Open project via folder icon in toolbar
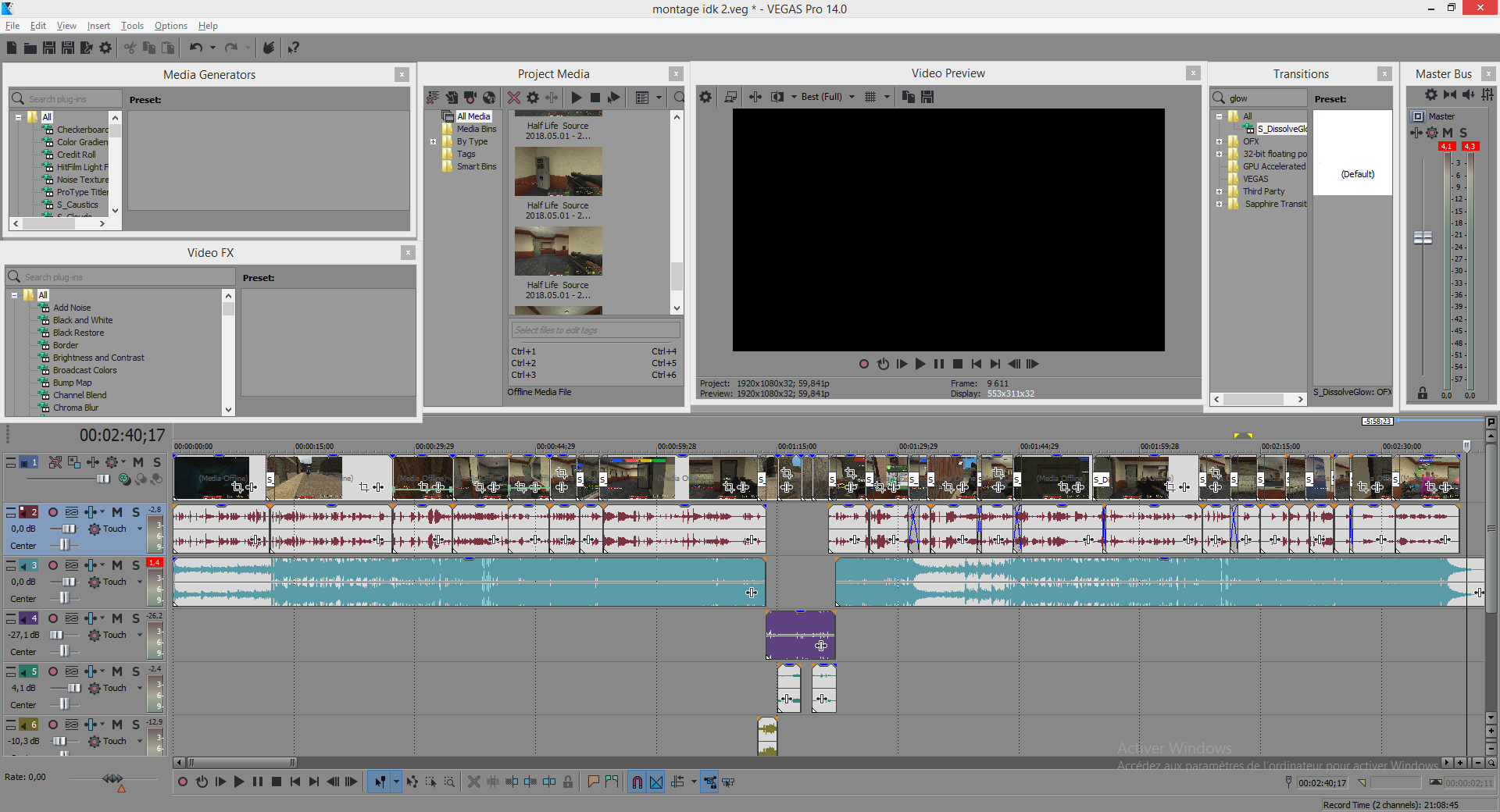 pyautogui.click(x=30, y=48)
